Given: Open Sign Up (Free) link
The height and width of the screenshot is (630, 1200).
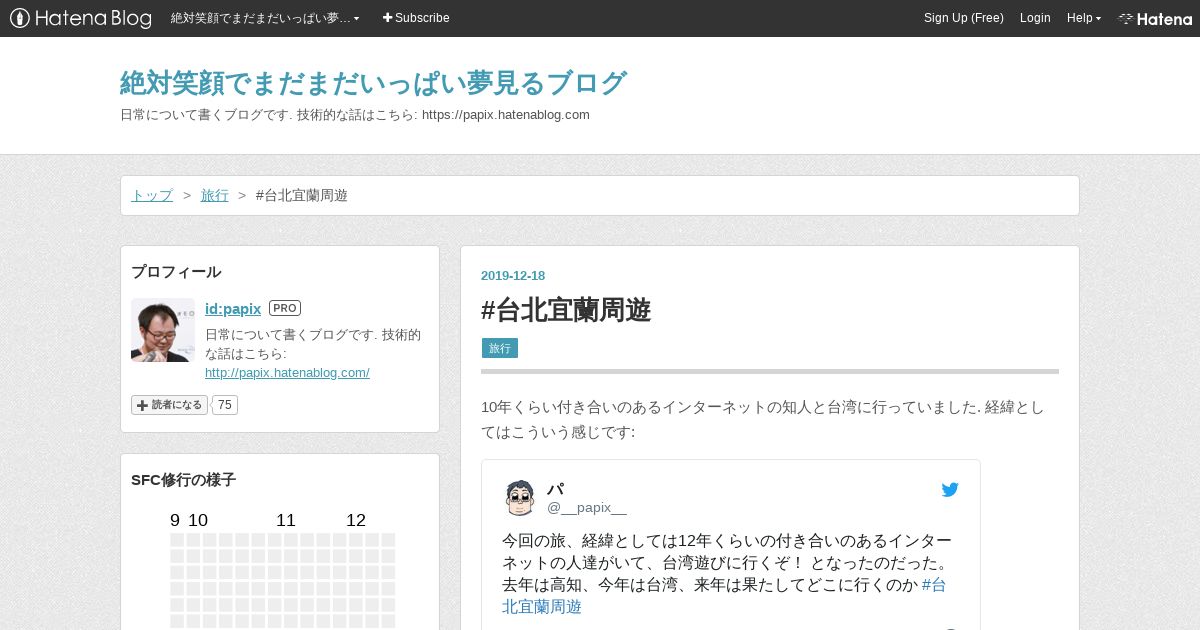Looking at the screenshot, I should (964, 18).
